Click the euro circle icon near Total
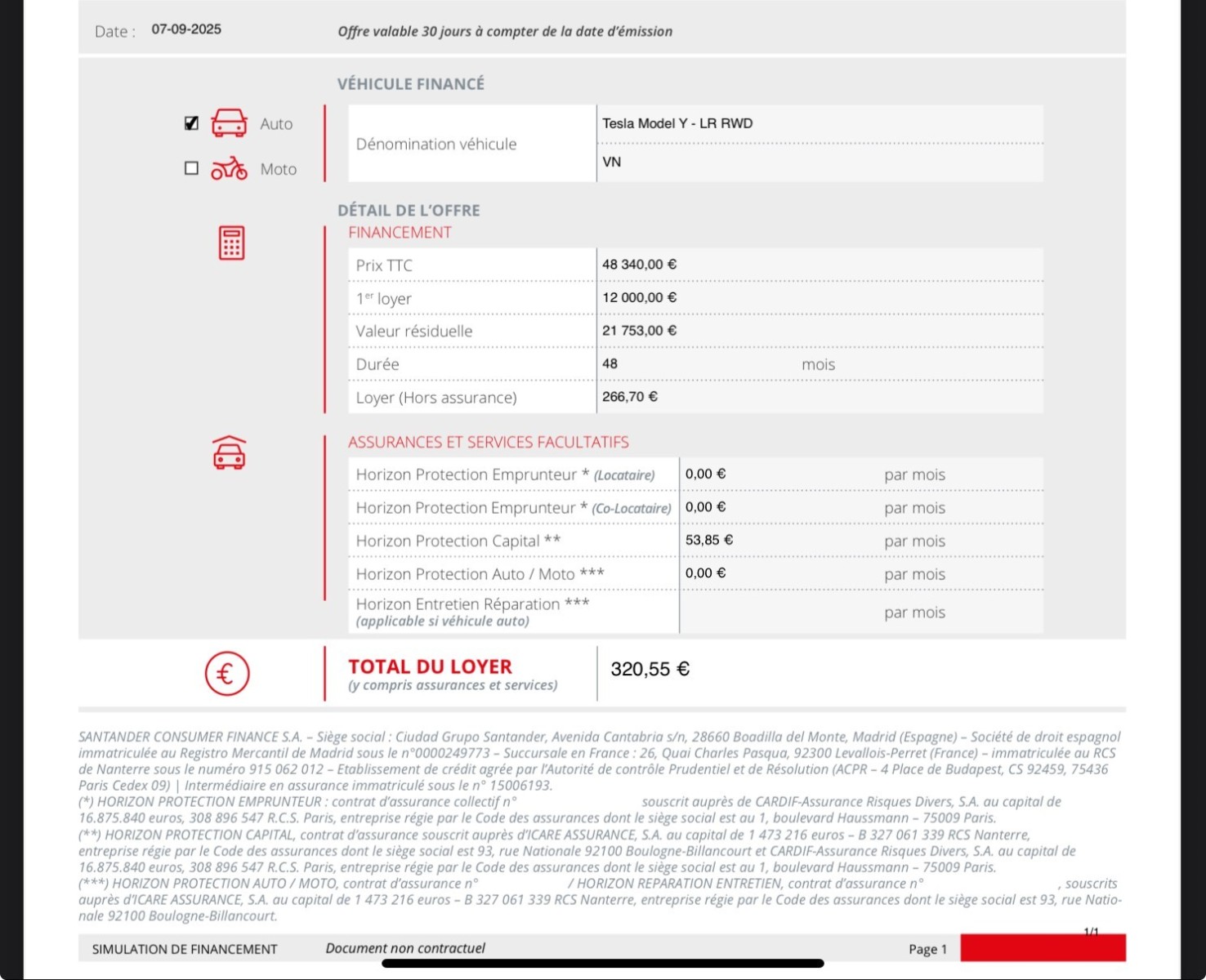 click(227, 674)
